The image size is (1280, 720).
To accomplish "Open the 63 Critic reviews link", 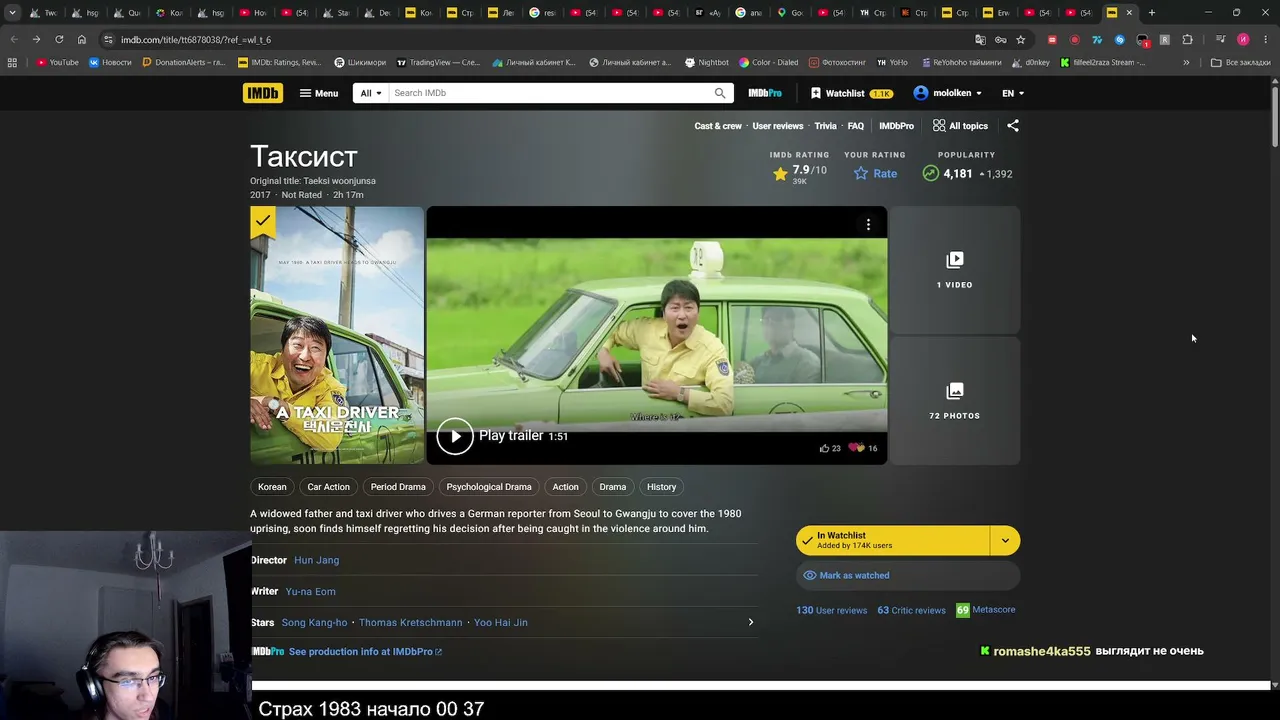I will 911,610.
